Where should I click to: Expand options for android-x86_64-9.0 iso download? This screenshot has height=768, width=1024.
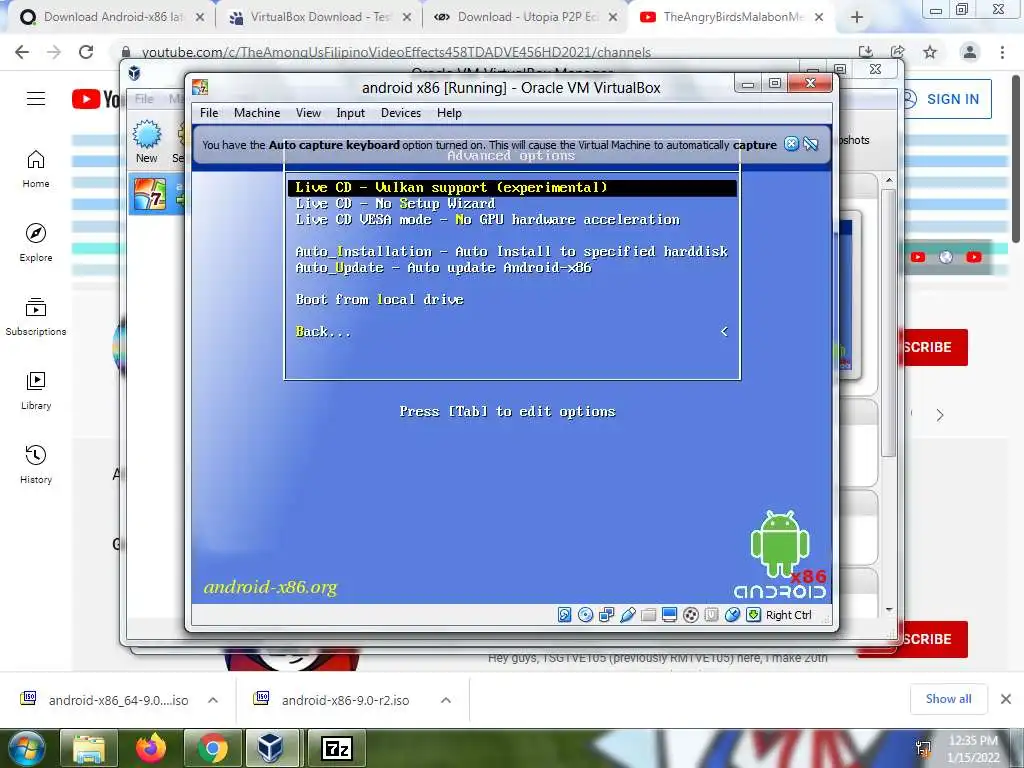[x=213, y=700]
